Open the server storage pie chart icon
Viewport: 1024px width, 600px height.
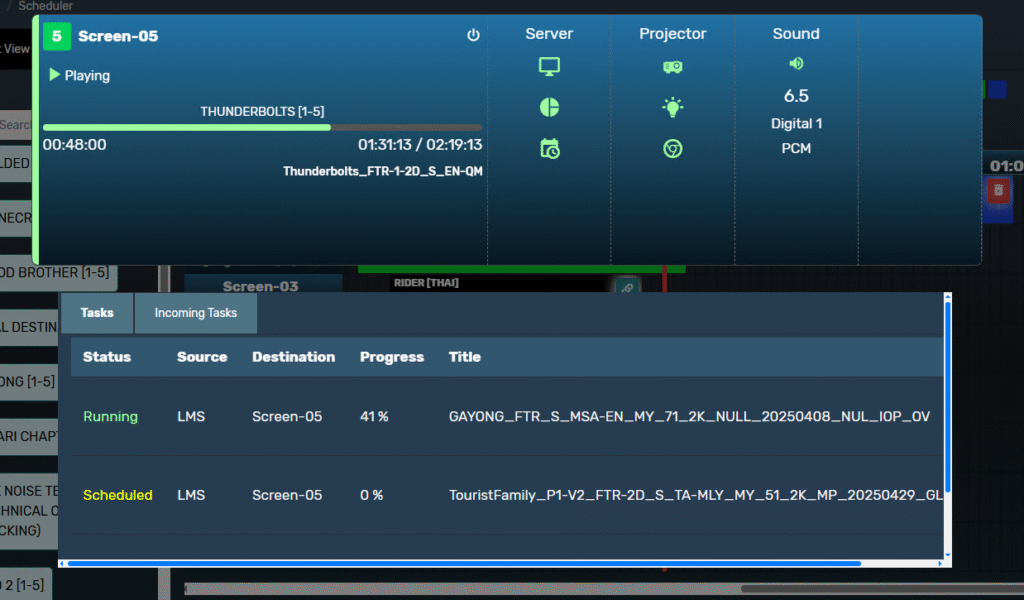(549, 107)
